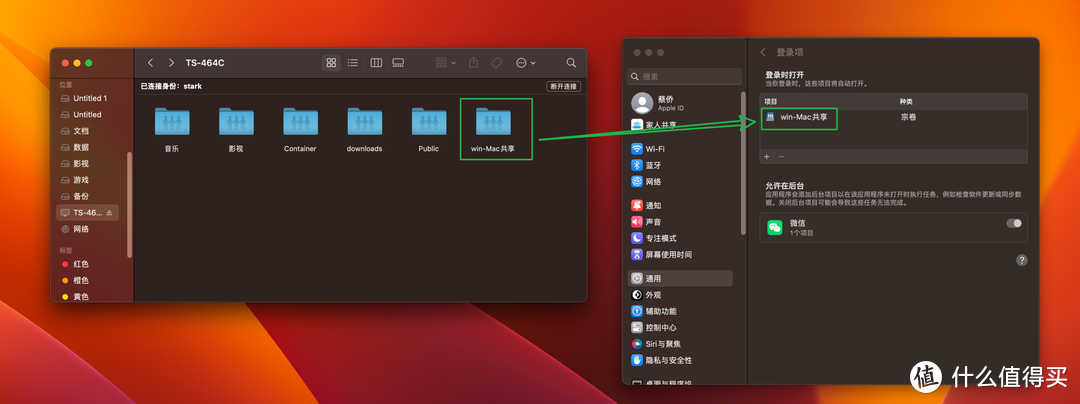
Task: Open Finder search with magnifier icon
Action: [x=571, y=63]
